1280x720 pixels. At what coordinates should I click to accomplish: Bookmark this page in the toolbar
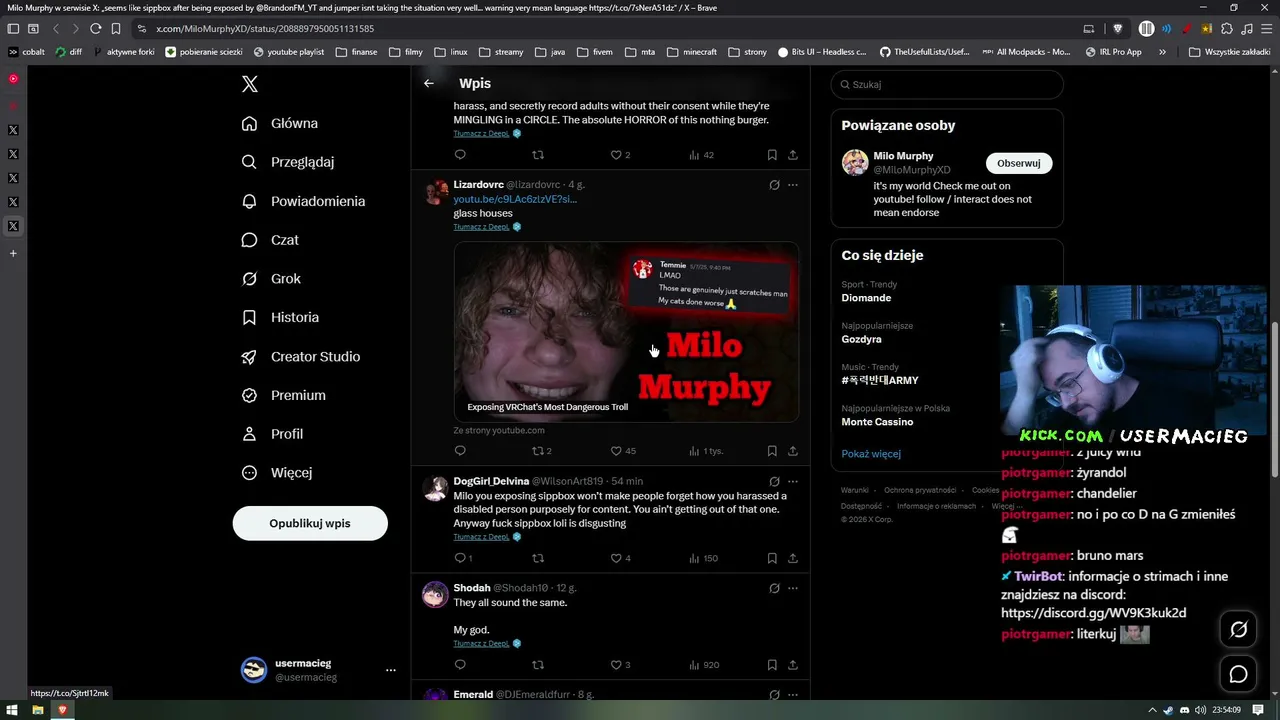pos(116,29)
